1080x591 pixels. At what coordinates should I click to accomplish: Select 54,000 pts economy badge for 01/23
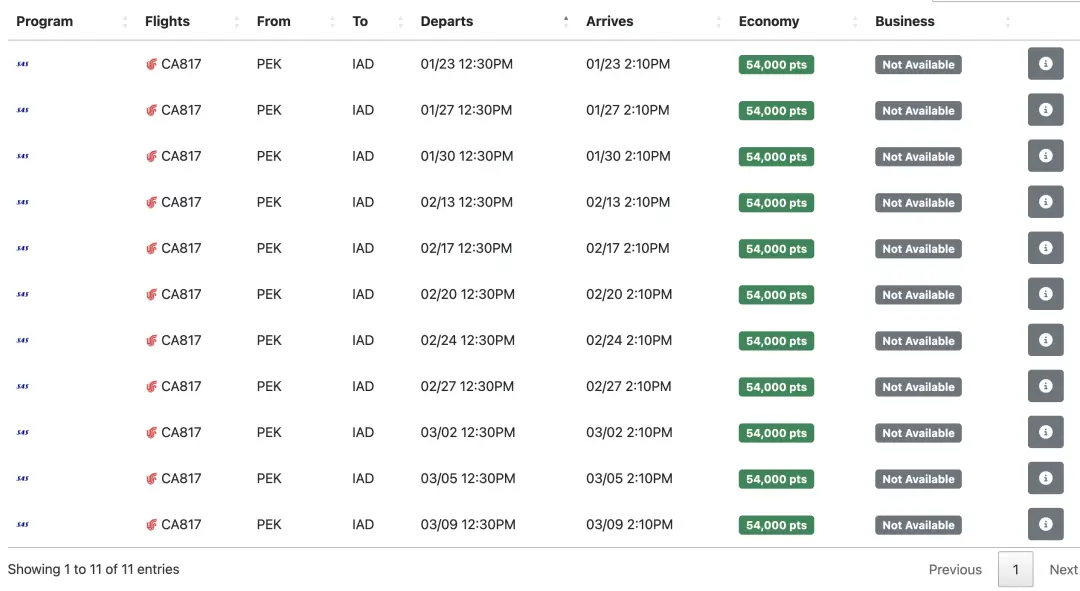pyautogui.click(x=776, y=65)
